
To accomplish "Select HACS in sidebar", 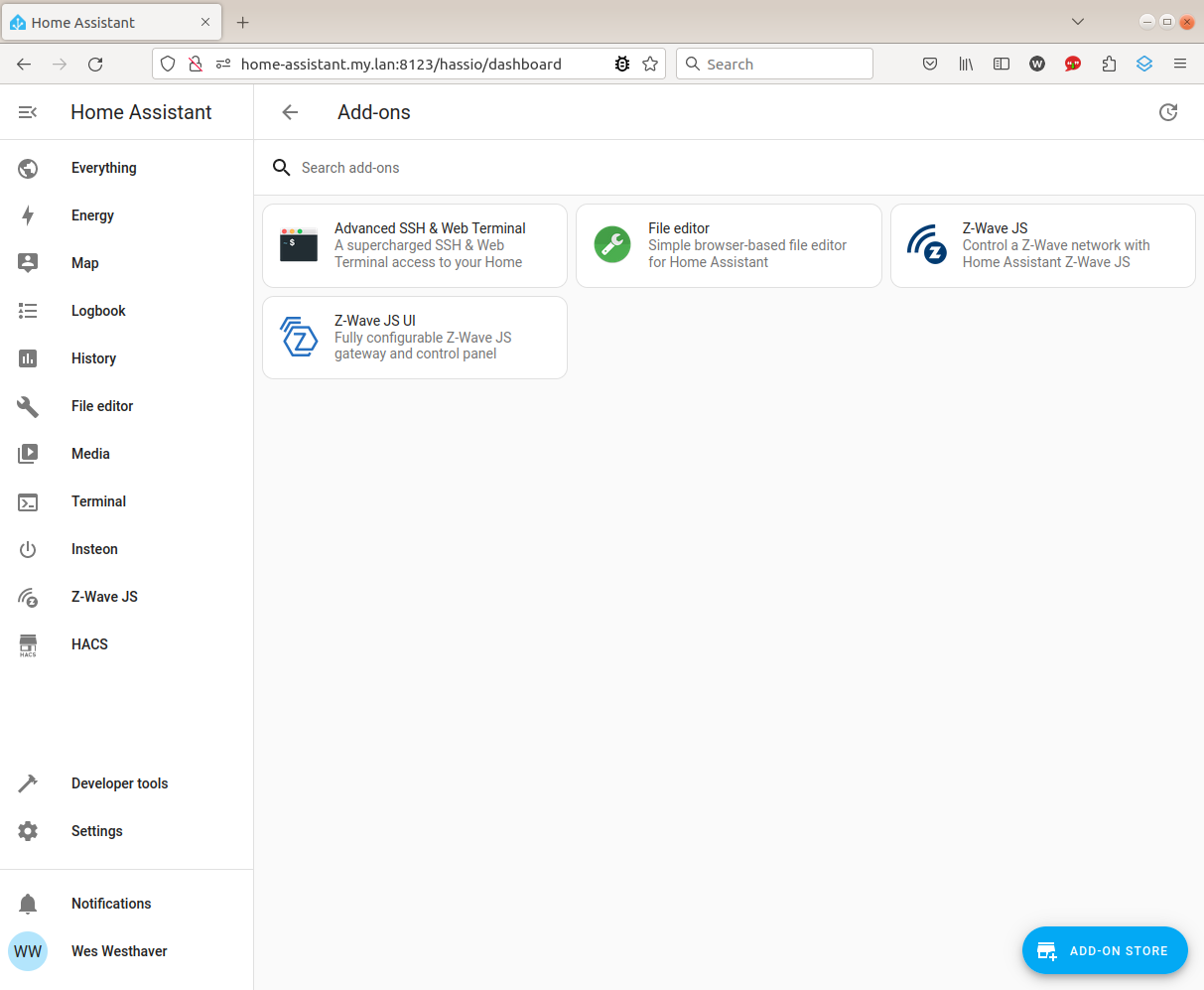I will coord(89,644).
